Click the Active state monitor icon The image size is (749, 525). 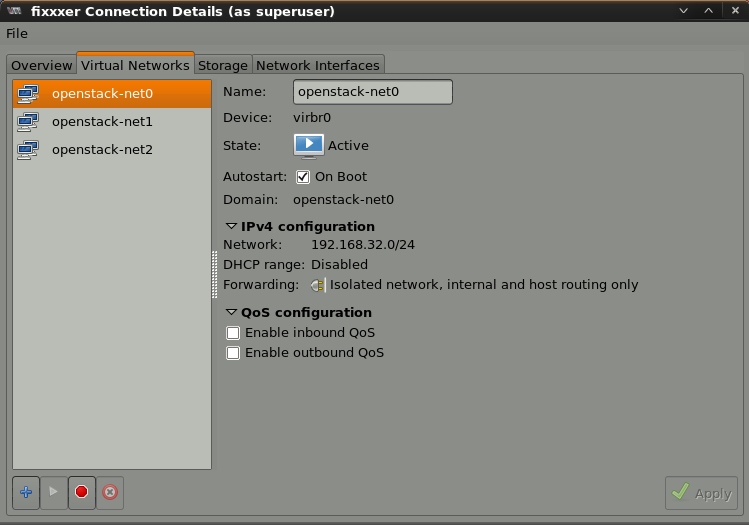(x=309, y=145)
